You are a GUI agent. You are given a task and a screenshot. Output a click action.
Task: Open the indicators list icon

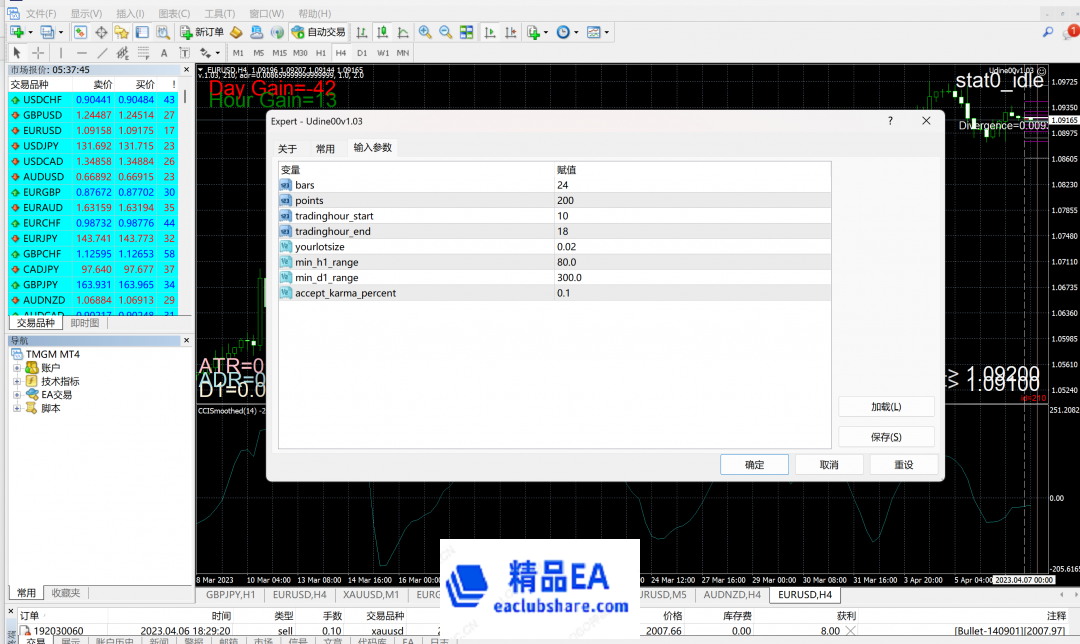[x=533, y=32]
